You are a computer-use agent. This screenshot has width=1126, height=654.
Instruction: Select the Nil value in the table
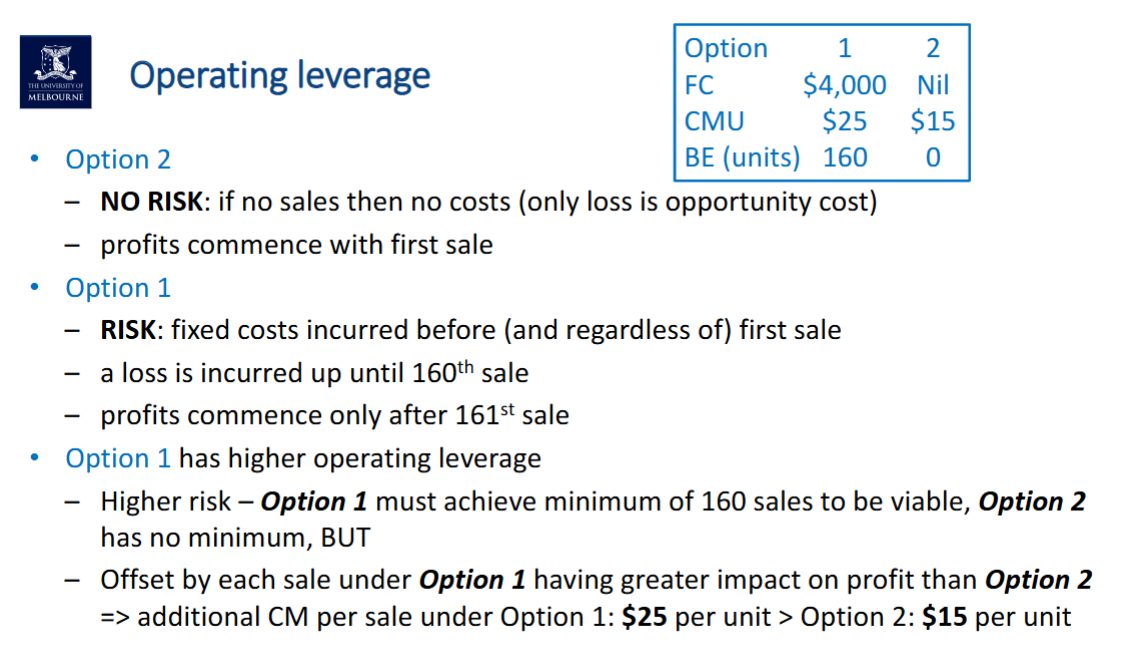[932, 85]
